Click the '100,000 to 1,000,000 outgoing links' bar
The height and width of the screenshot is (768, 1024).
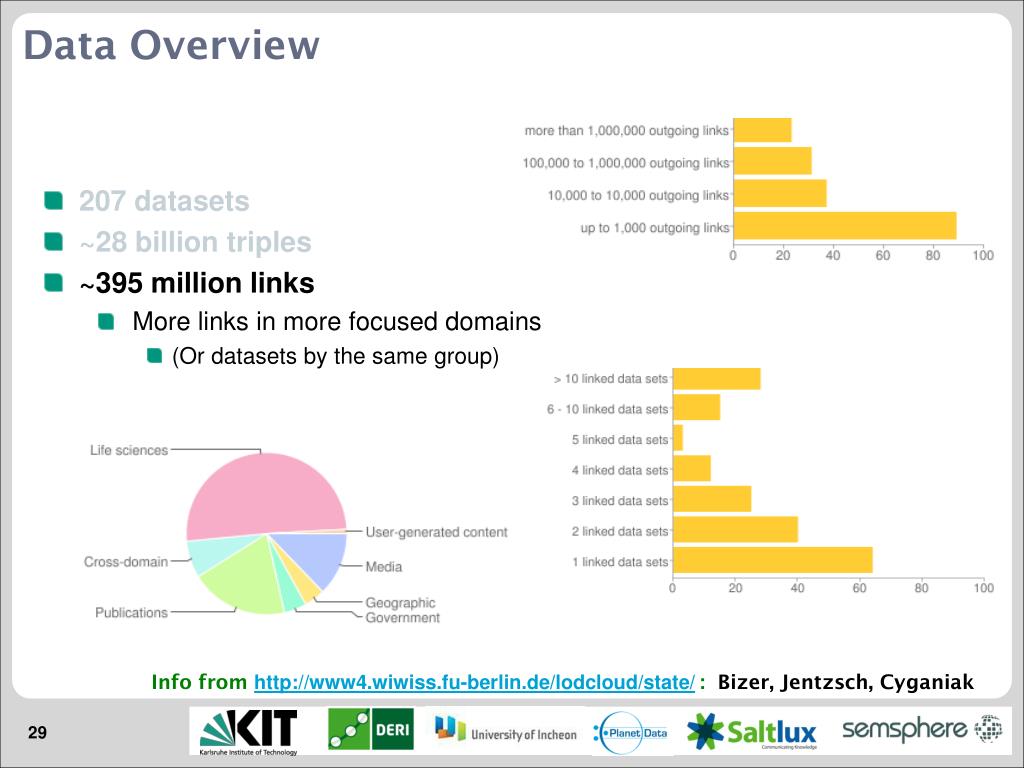(773, 161)
